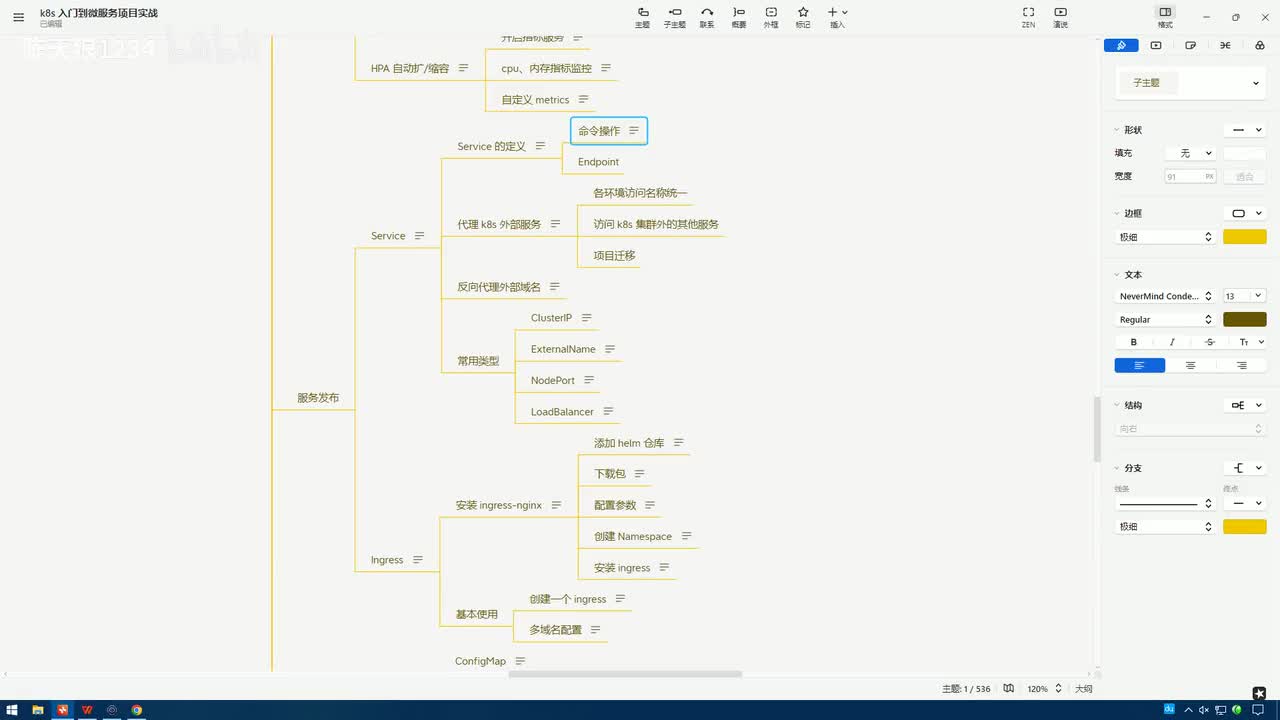Center-align the text
The image size is (1280, 720).
(x=1190, y=365)
